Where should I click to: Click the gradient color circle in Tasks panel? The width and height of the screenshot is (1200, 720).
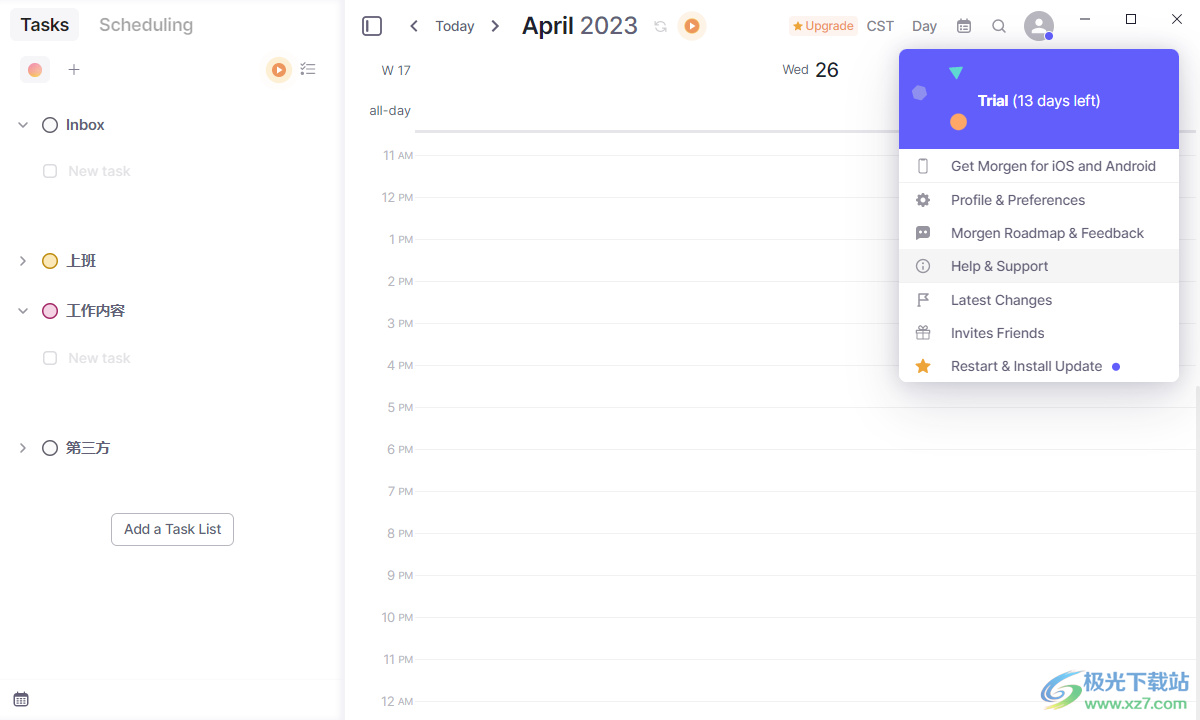click(35, 69)
